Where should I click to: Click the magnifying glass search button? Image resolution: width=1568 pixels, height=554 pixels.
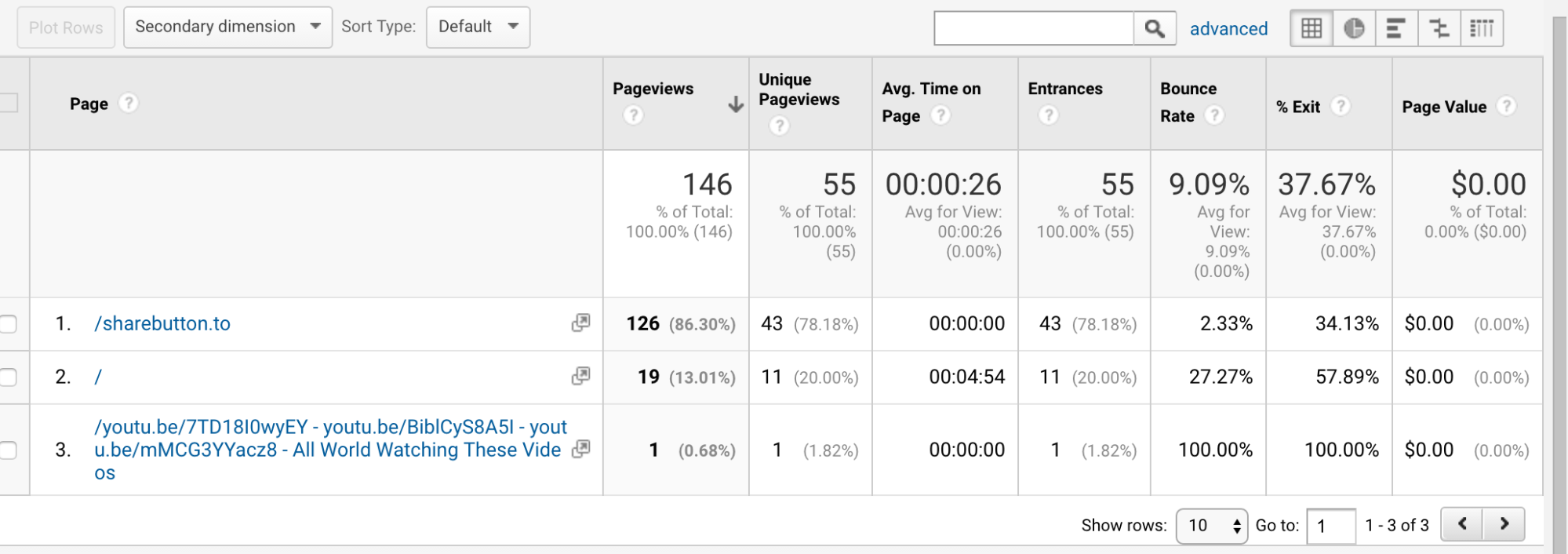pyautogui.click(x=1154, y=29)
